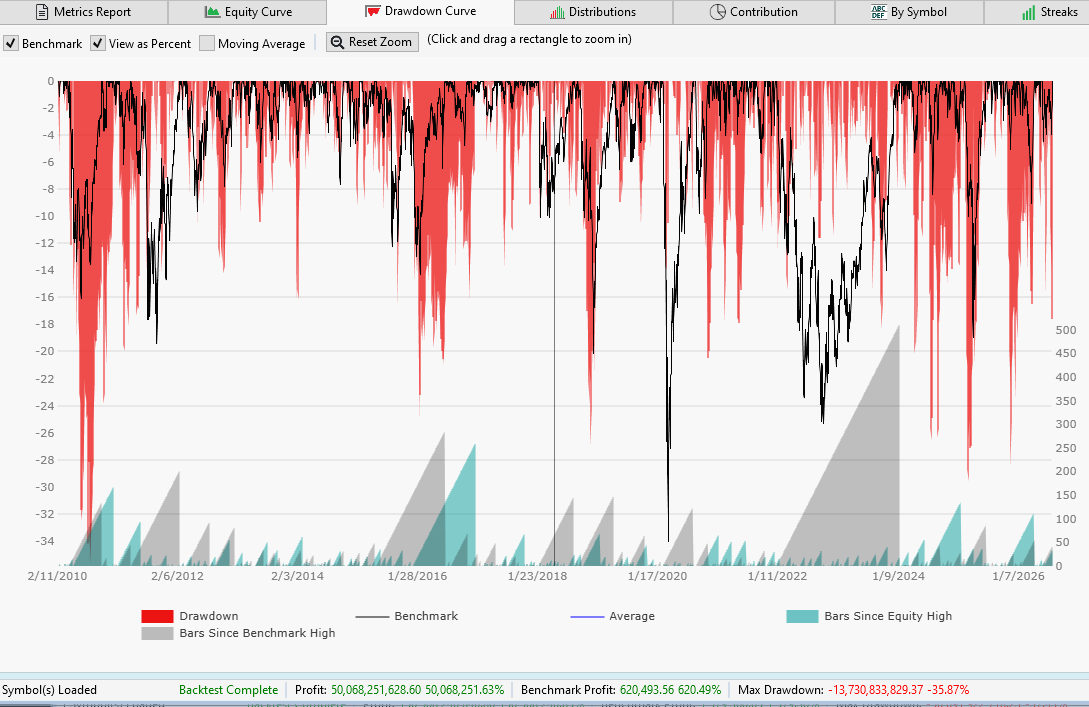Click the Benchmark legend label
Image resolution: width=1089 pixels, height=707 pixels.
pos(426,616)
